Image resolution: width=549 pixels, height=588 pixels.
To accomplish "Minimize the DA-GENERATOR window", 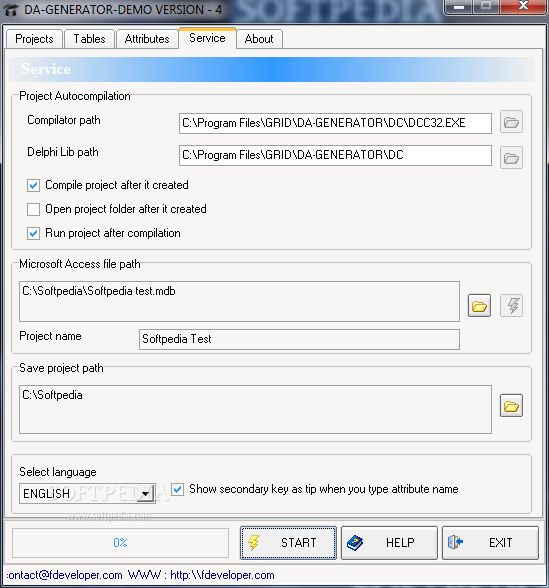I will point(459,6).
